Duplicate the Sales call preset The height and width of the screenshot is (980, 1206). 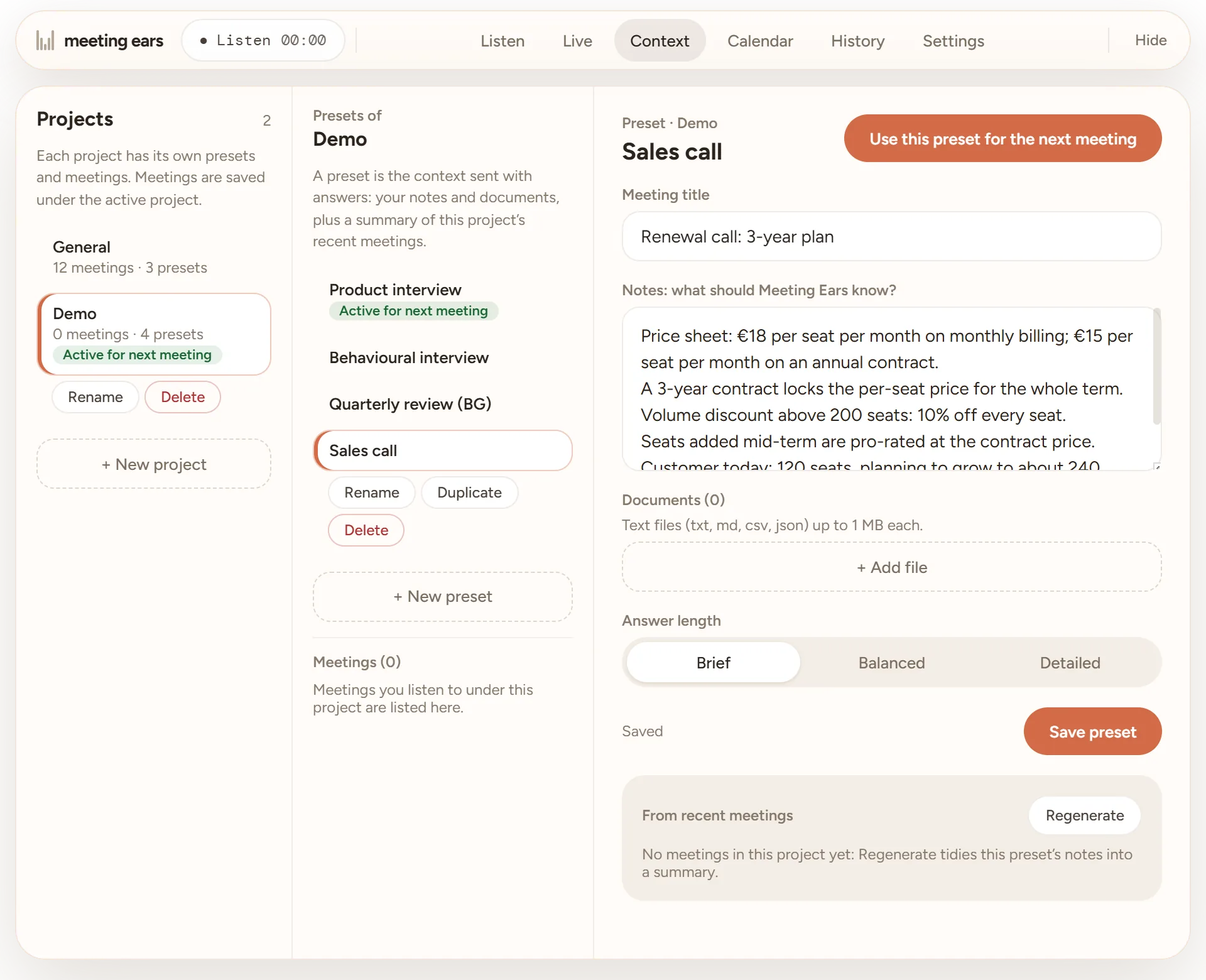[469, 493]
